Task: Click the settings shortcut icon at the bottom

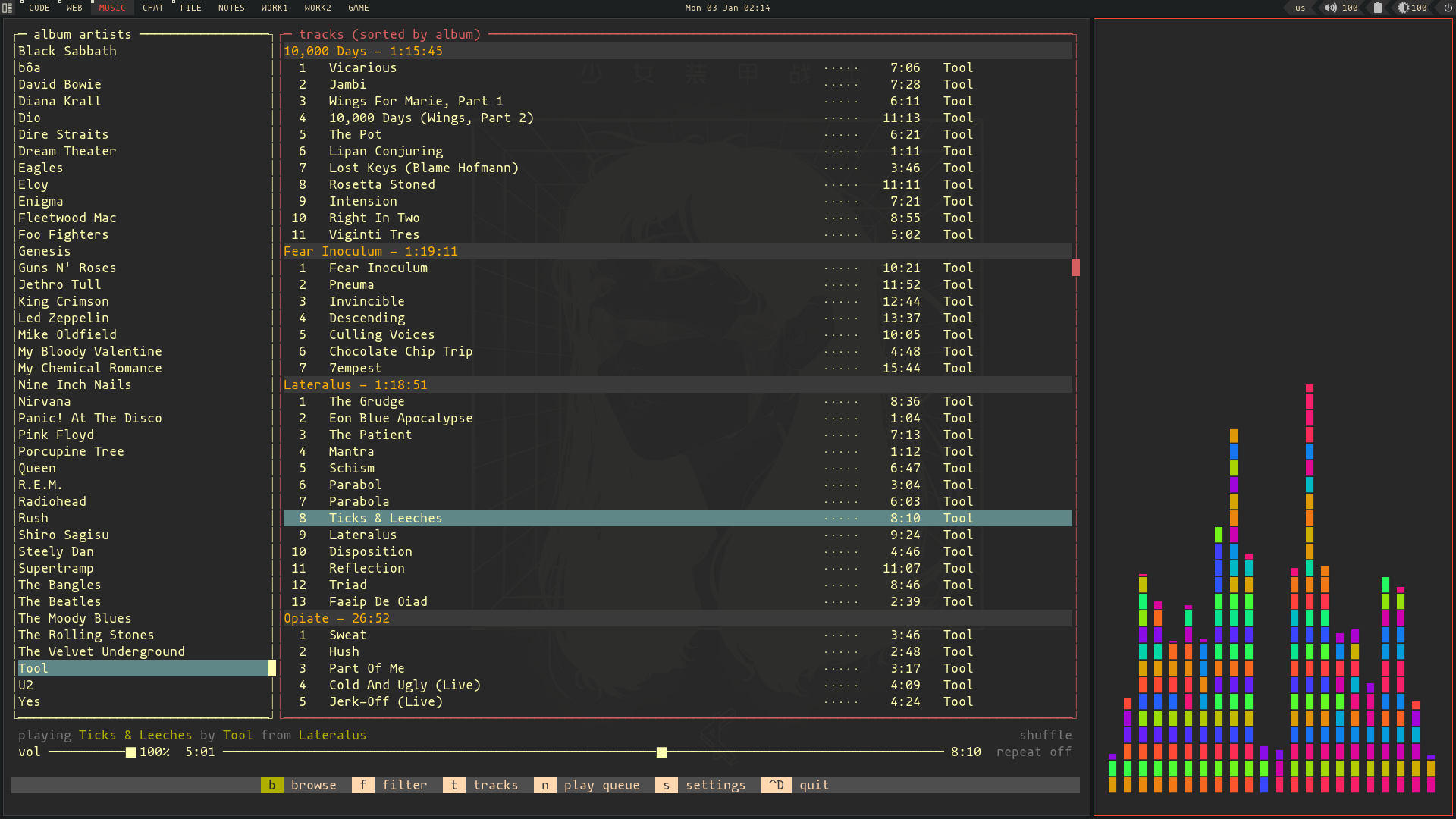Action: tap(663, 785)
